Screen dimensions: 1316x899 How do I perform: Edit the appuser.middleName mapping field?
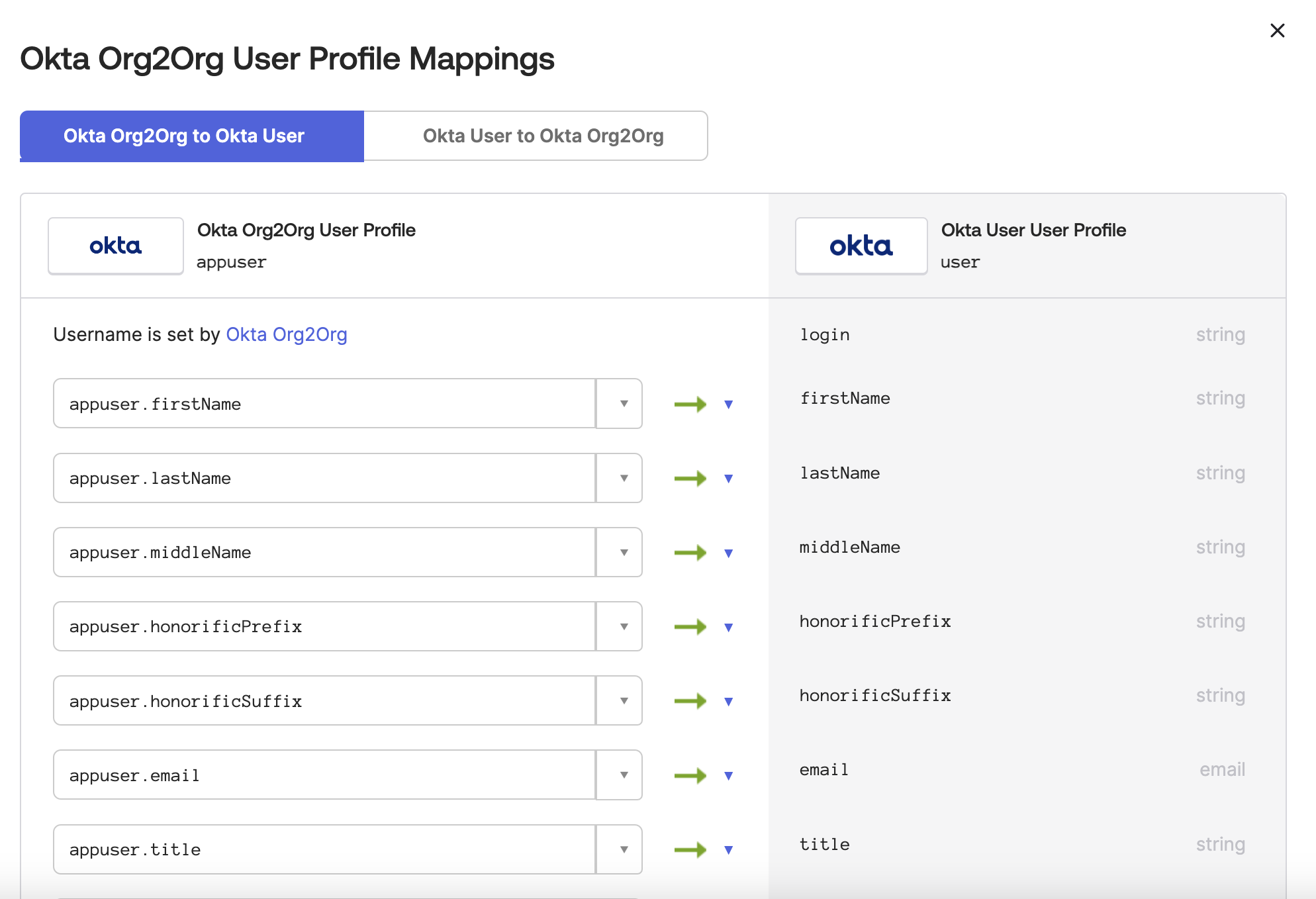click(324, 552)
